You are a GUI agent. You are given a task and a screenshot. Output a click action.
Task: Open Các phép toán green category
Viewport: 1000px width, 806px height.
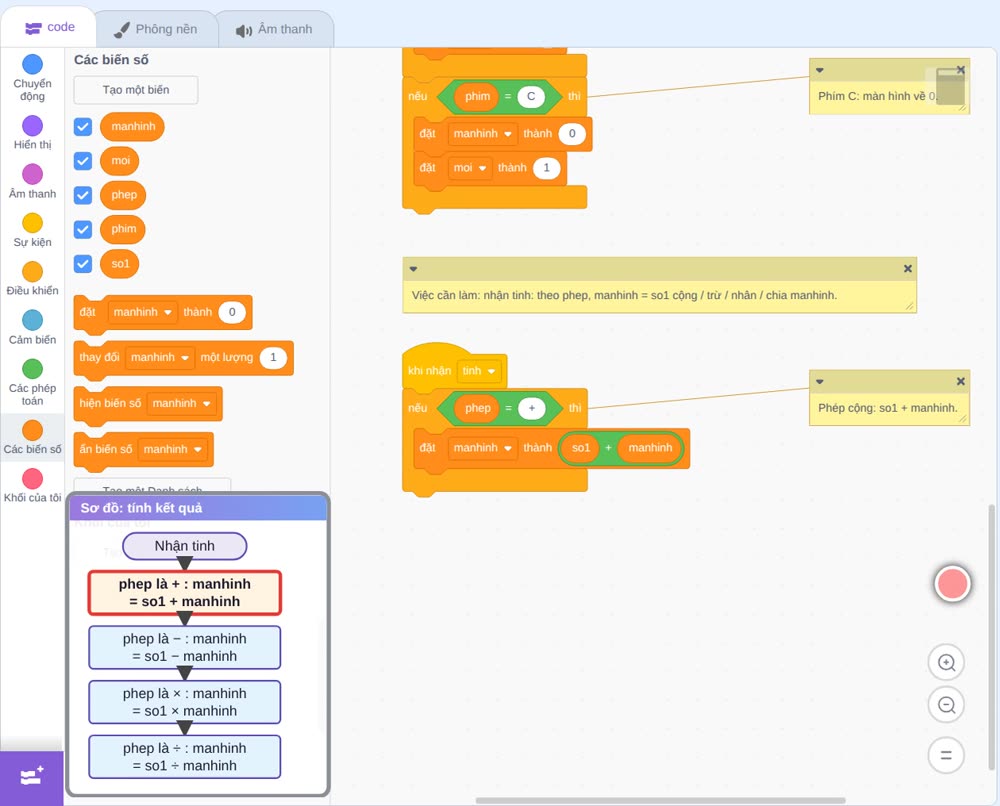[33, 369]
